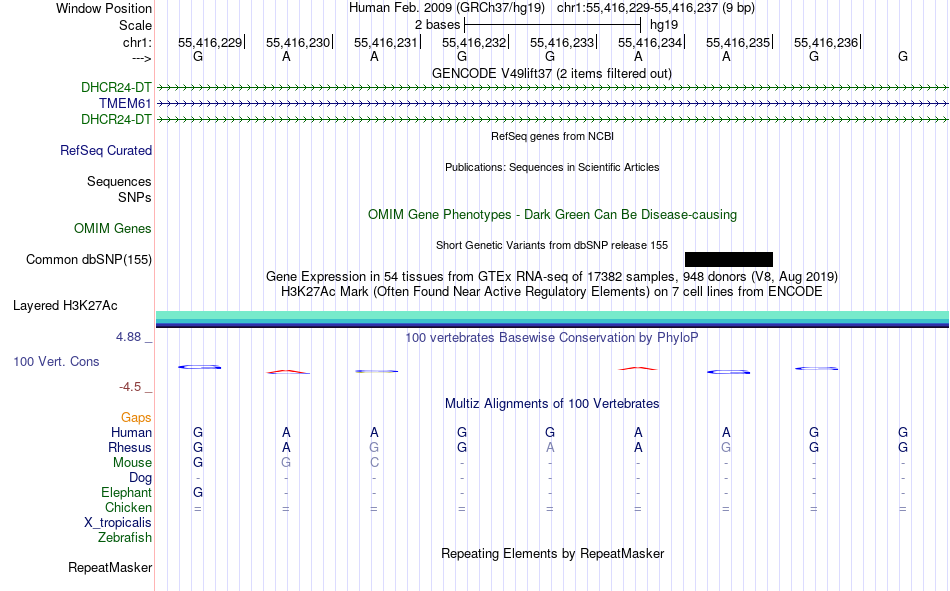The width and height of the screenshot is (950, 591).
Task: Click 'Basewise Conservation by PhyloP' title
Action: click(552, 338)
